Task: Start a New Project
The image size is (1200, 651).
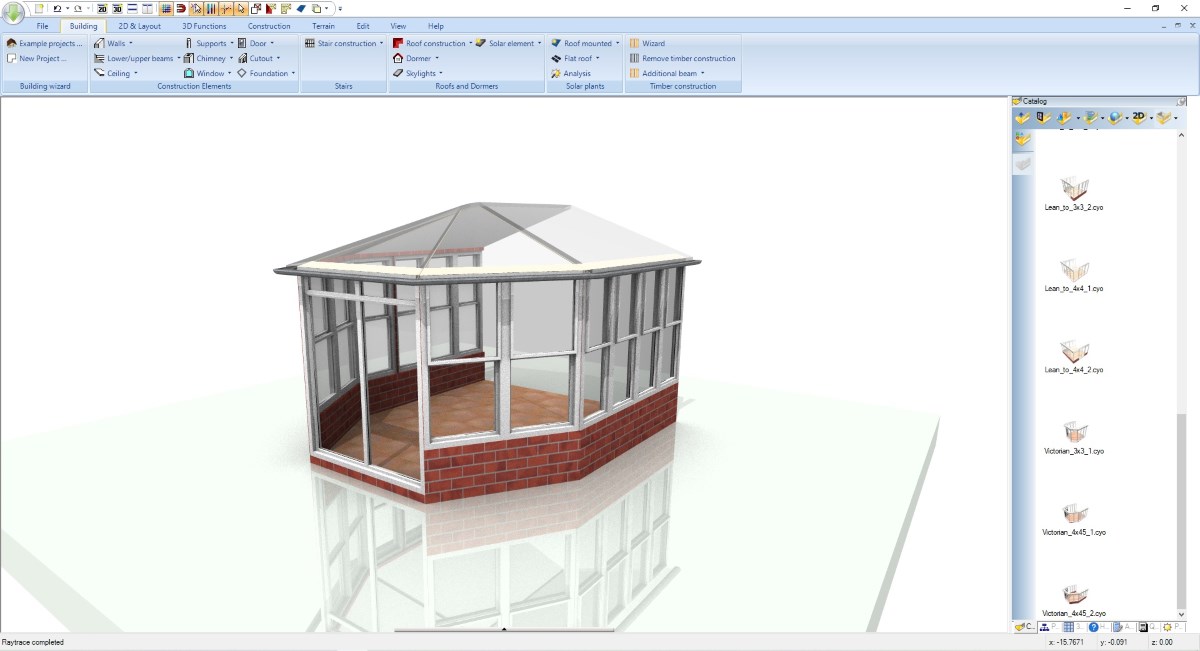Action: tap(37, 58)
